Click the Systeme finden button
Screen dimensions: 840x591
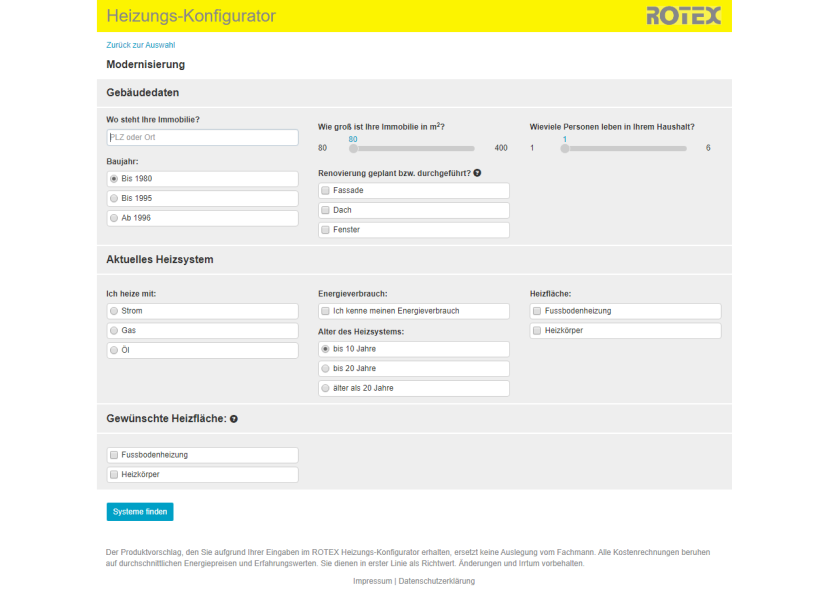pyautogui.click(x=140, y=512)
